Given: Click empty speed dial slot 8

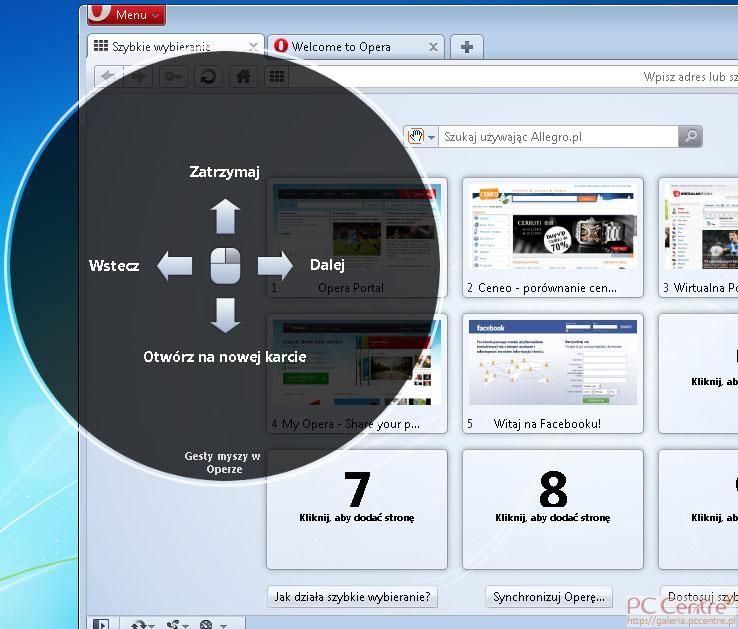Looking at the screenshot, I should coord(552,508).
